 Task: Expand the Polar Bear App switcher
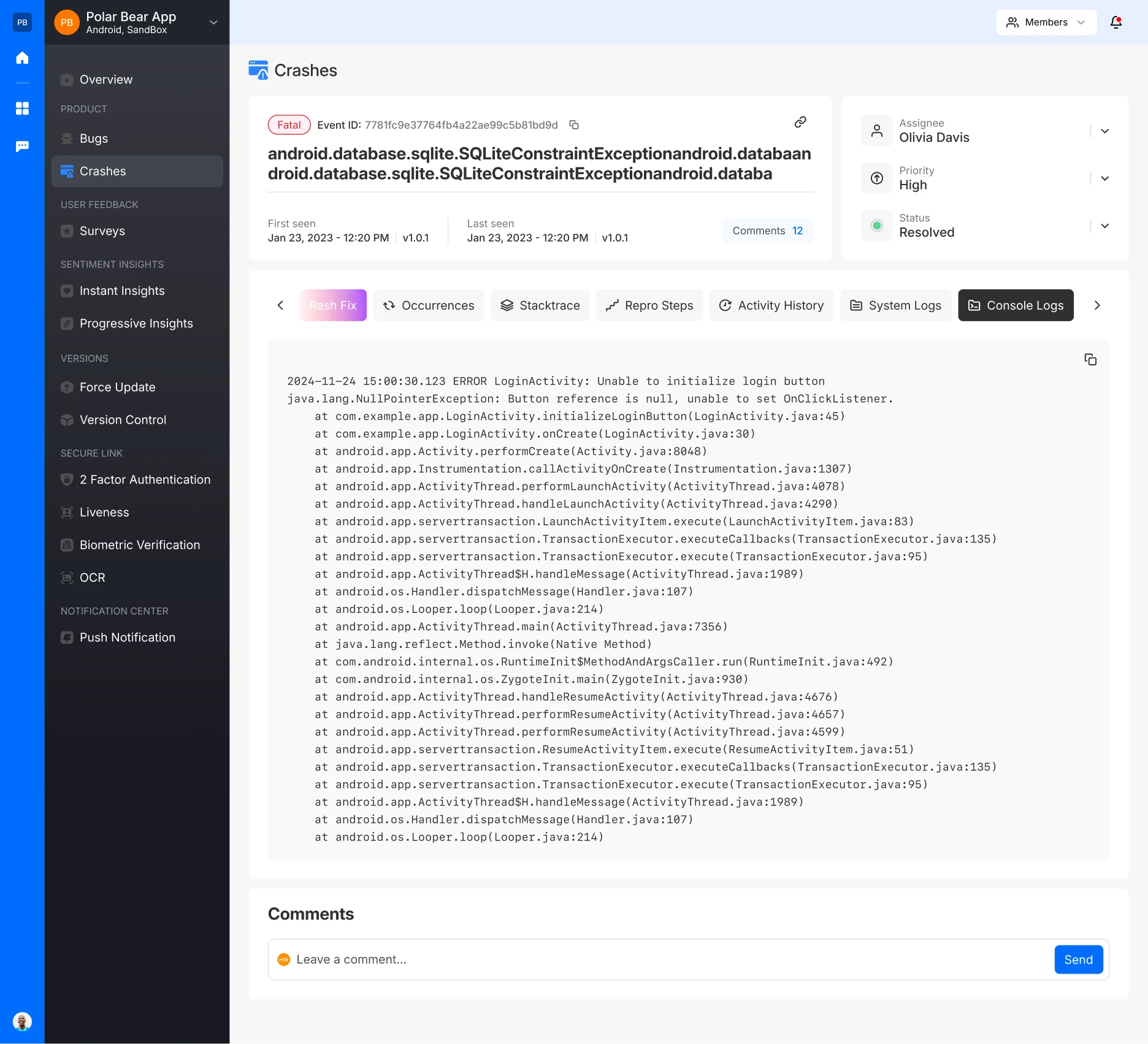tap(213, 23)
